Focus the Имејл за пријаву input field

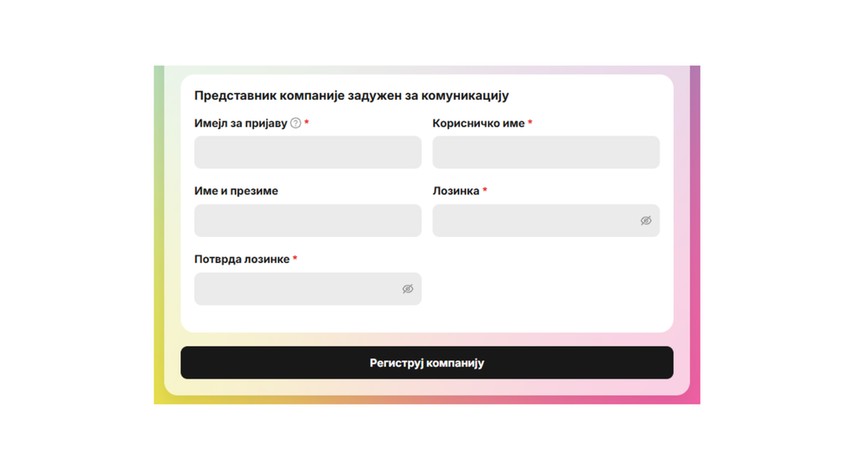(308, 152)
